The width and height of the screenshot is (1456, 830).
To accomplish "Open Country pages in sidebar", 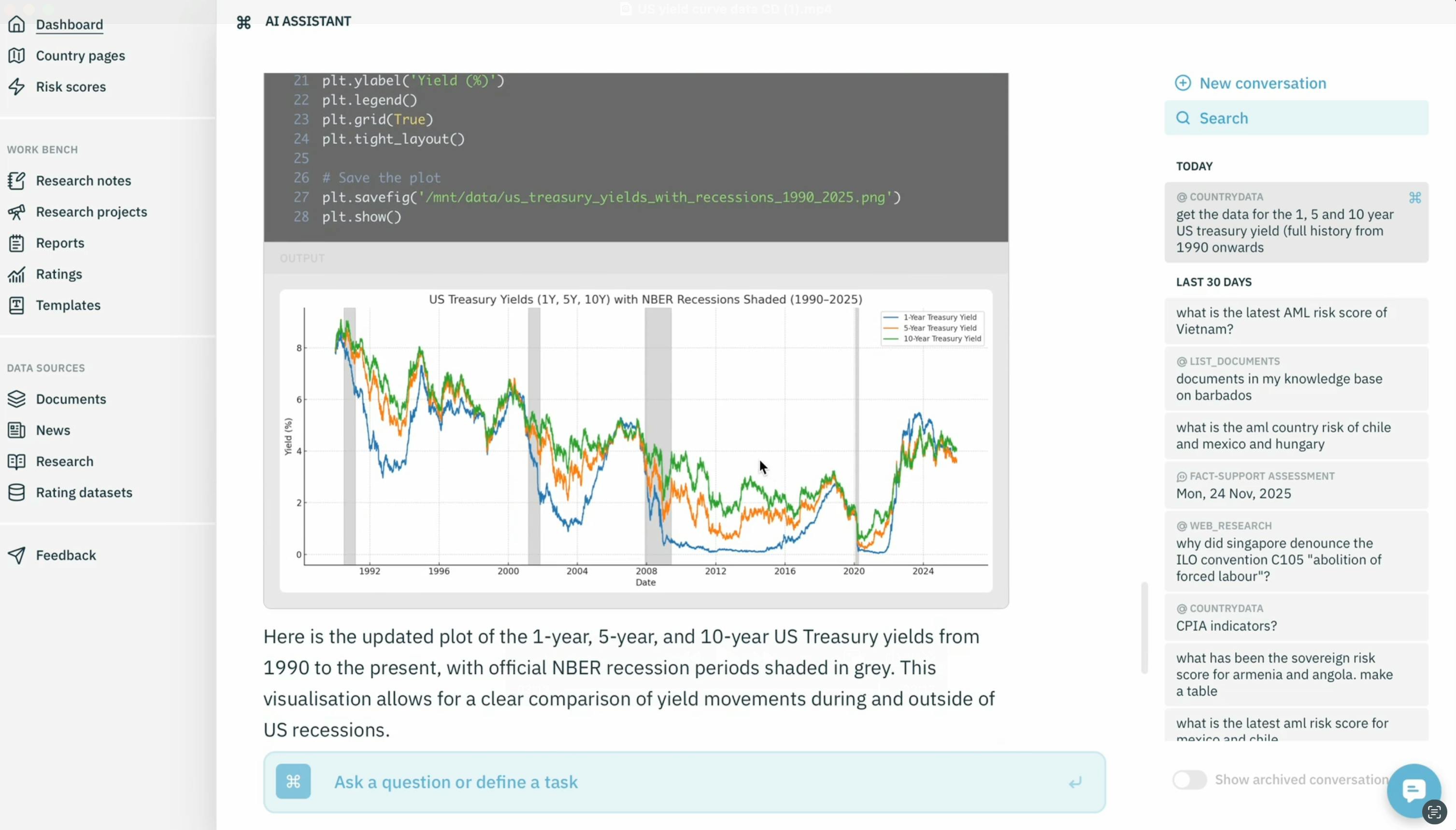I will pyautogui.click(x=80, y=56).
